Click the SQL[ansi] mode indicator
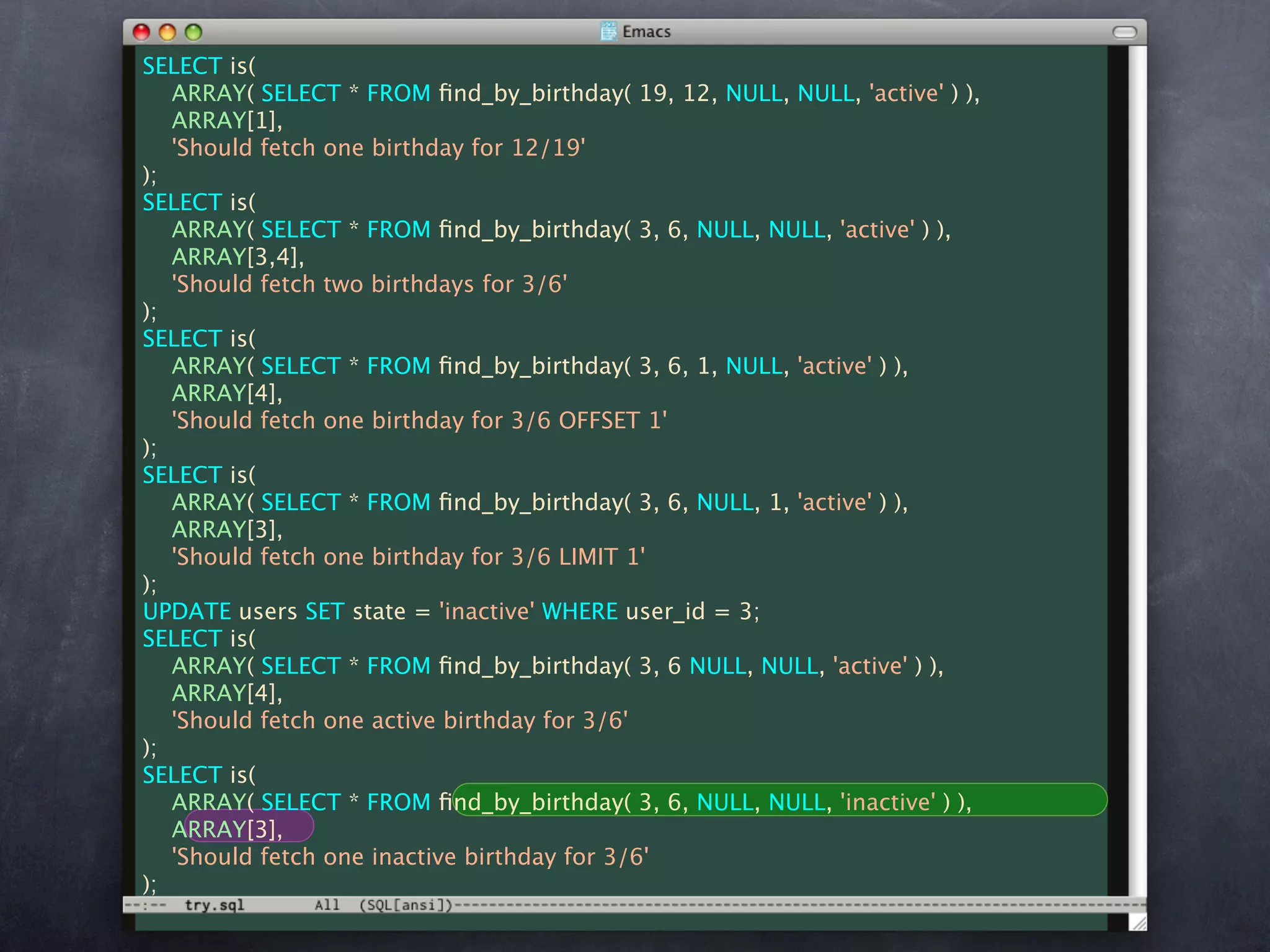 [406, 905]
